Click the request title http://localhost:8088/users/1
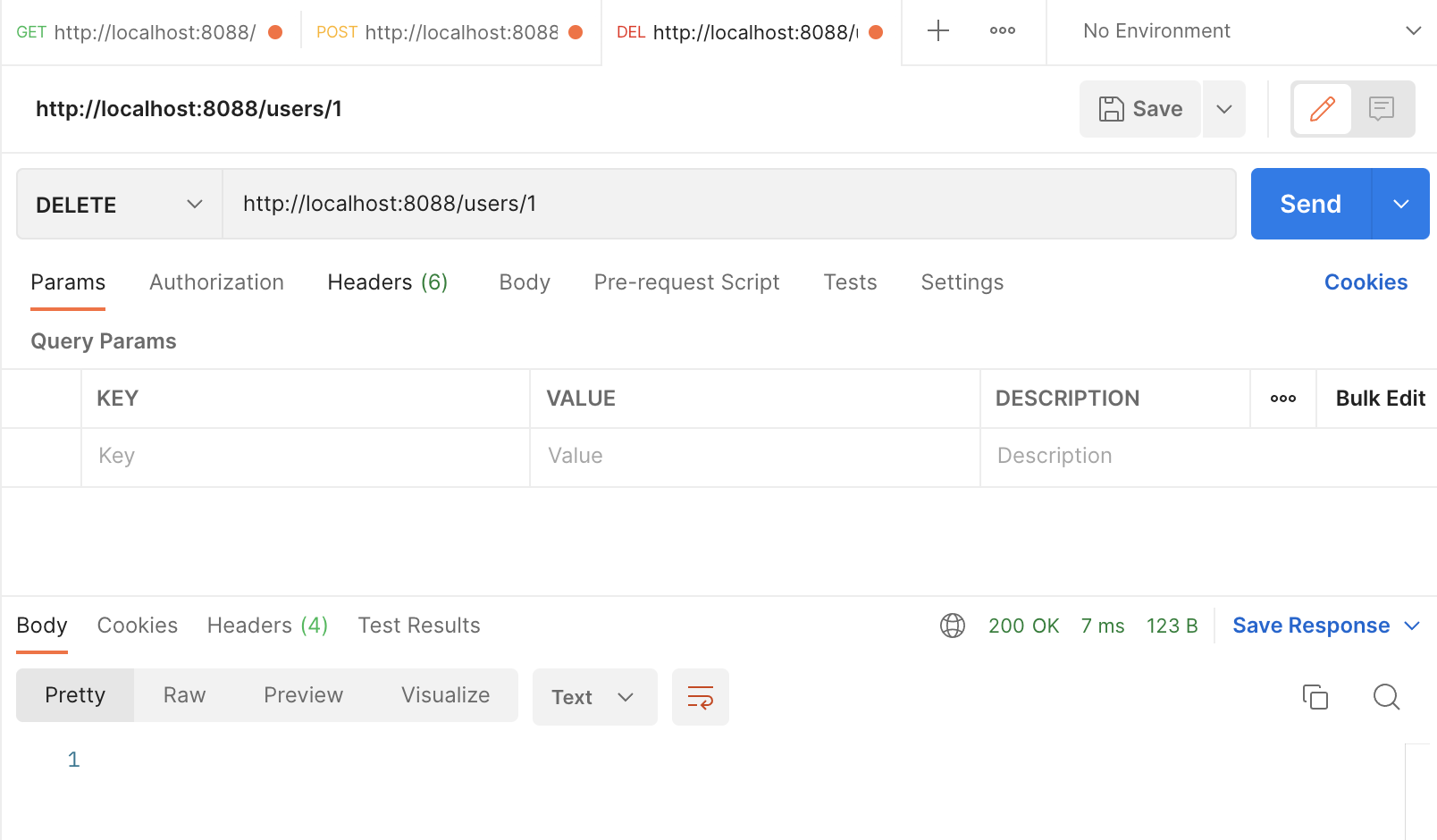The width and height of the screenshot is (1437, 840). click(x=189, y=109)
